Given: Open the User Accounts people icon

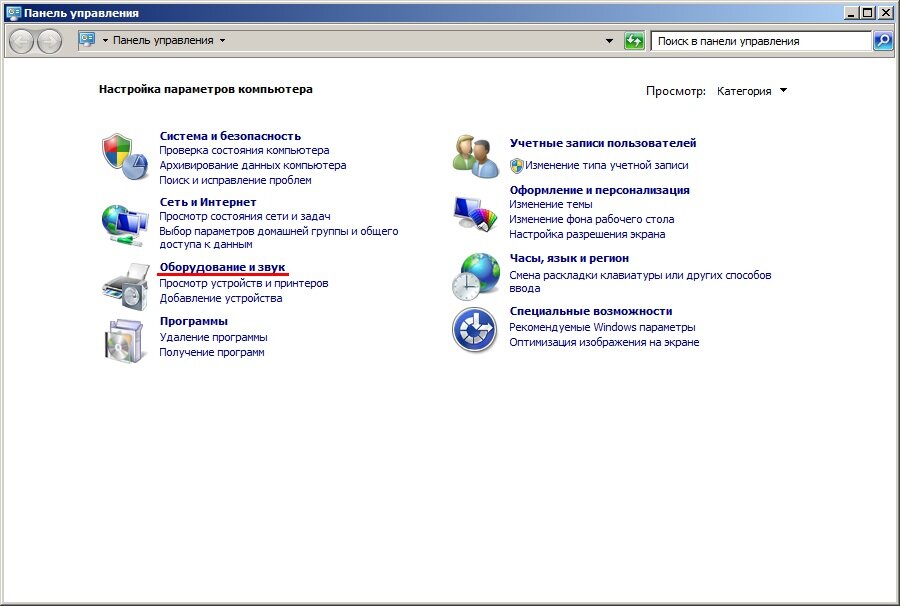Looking at the screenshot, I should click(475, 156).
